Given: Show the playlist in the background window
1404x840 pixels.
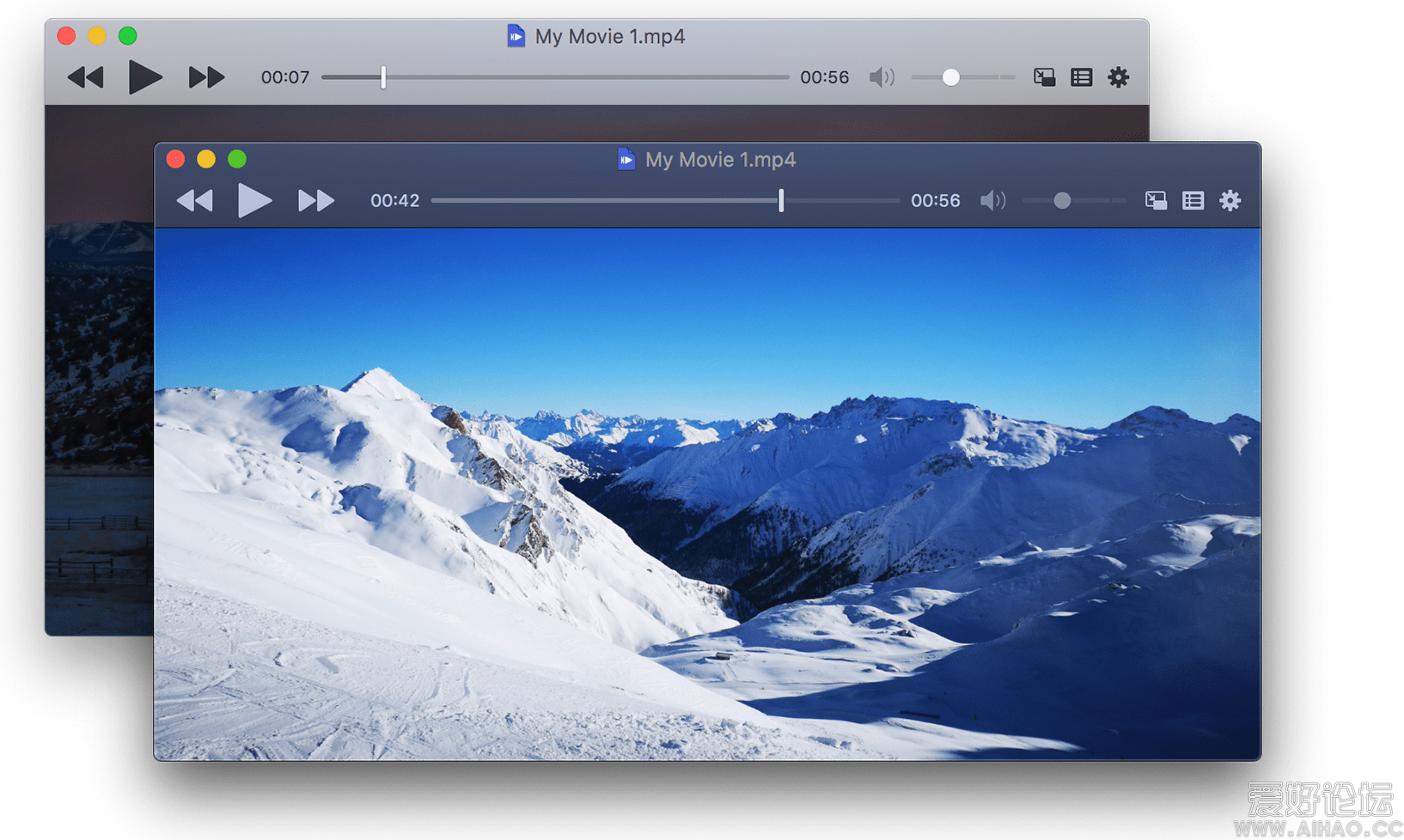Looking at the screenshot, I should pos(1081,77).
